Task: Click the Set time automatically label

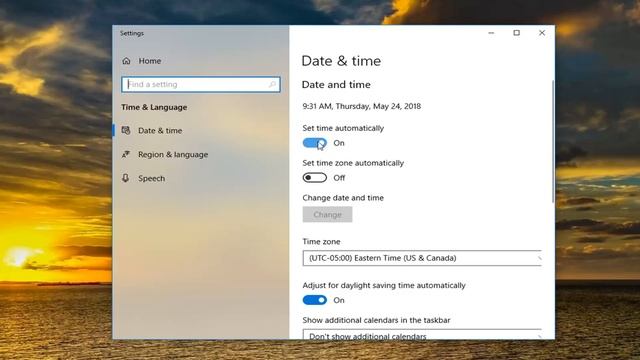Action: tap(343, 128)
